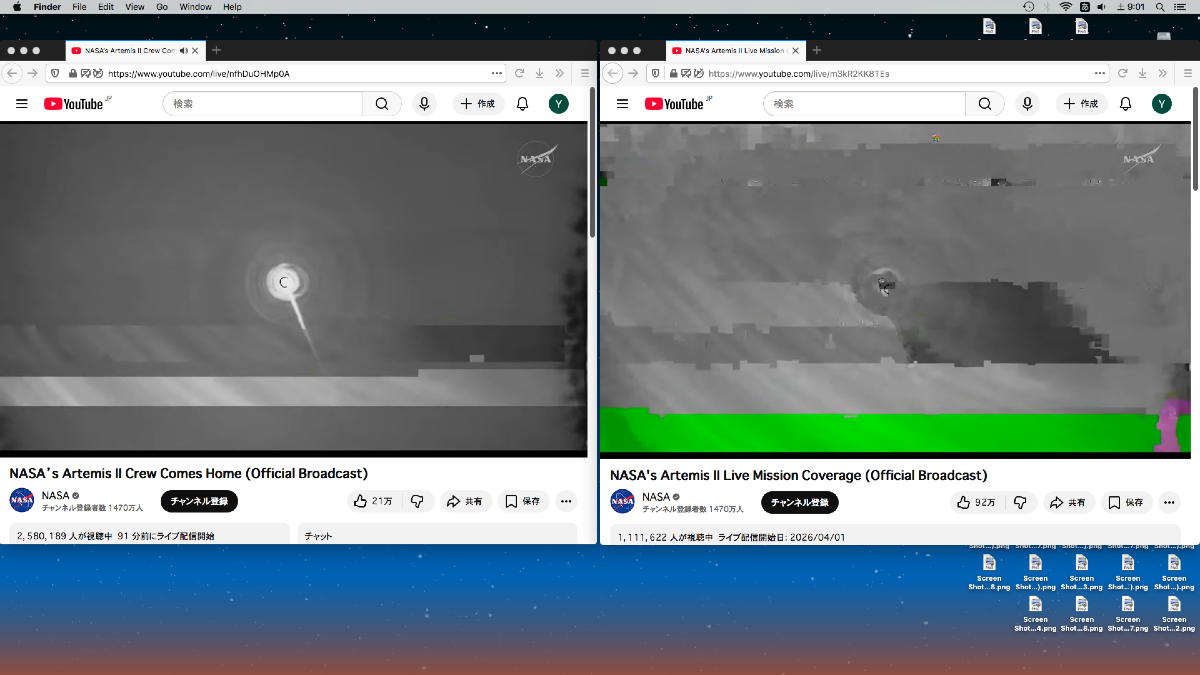Click the 検索 search field in right window
This screenshot has width=1200, height=675.
point(864,104)
